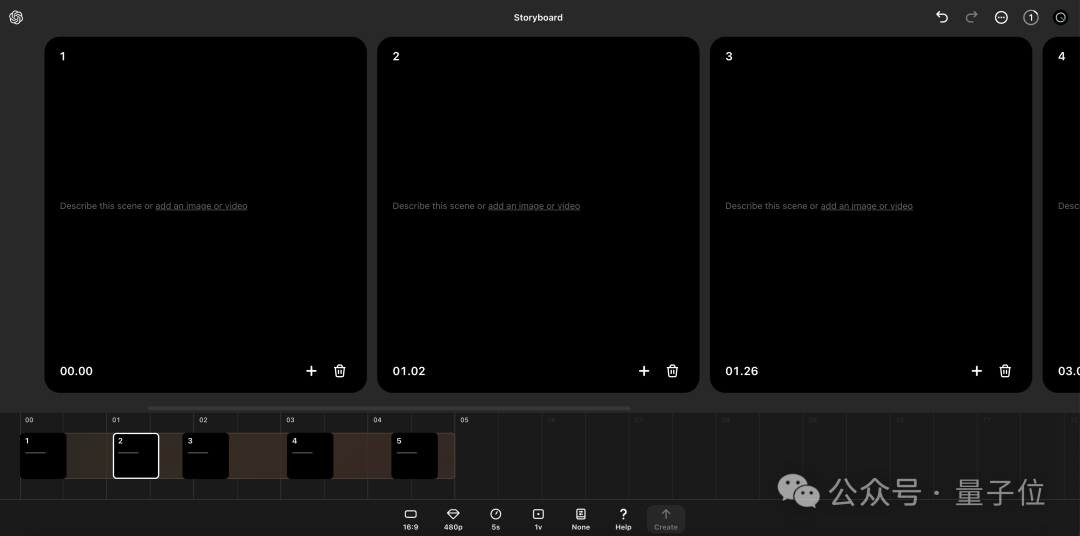1080x536 pixels.
Task: Select timeline thumbnail for scene 4
Action: tap(310, 456)
